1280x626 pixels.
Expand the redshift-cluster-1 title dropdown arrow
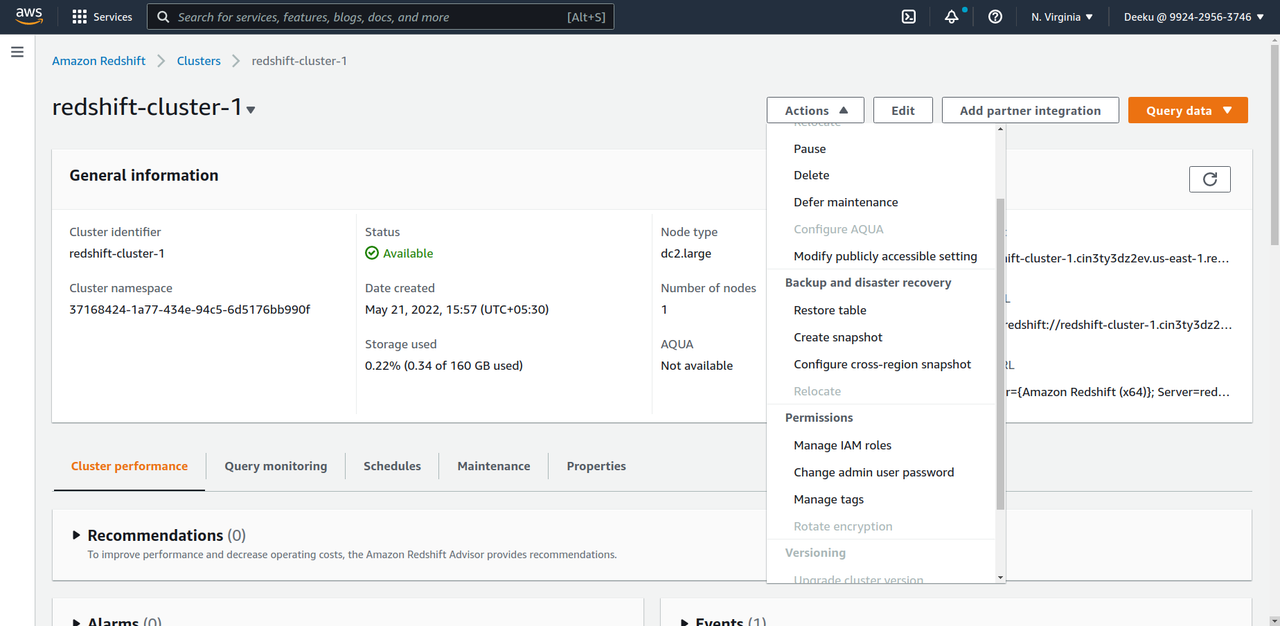pyautogui.click(x=251, y=110)
